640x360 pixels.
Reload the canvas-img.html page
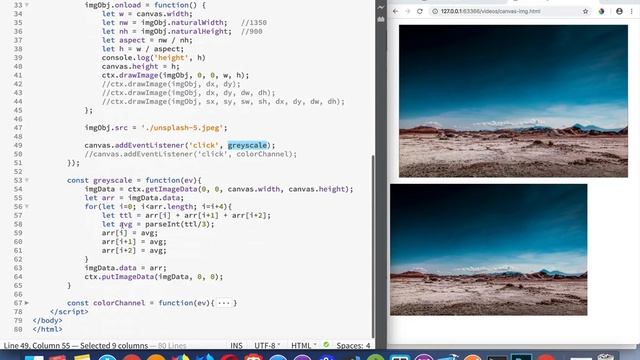point(420,11)
